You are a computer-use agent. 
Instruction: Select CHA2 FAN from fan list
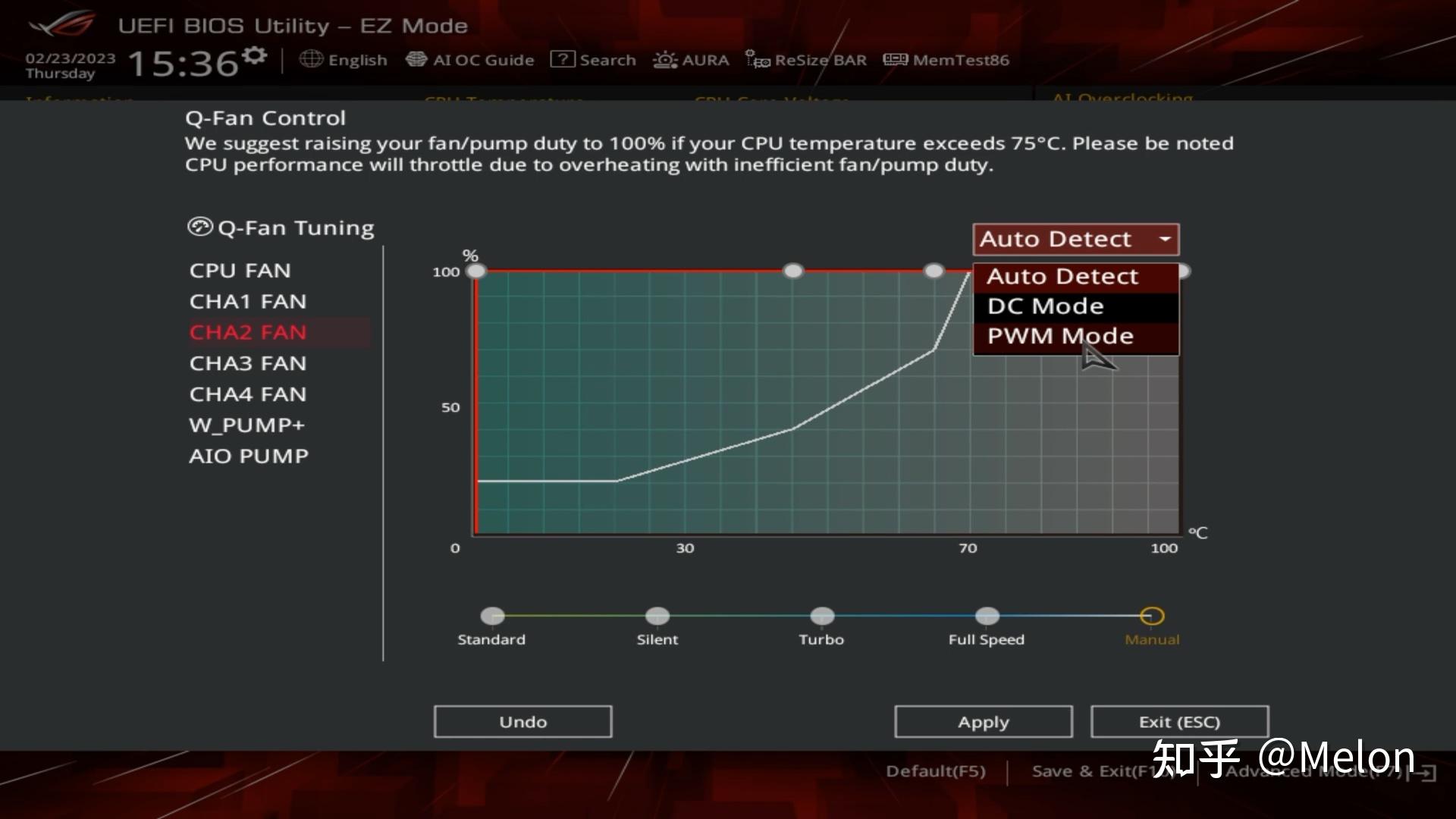[247, 331]
